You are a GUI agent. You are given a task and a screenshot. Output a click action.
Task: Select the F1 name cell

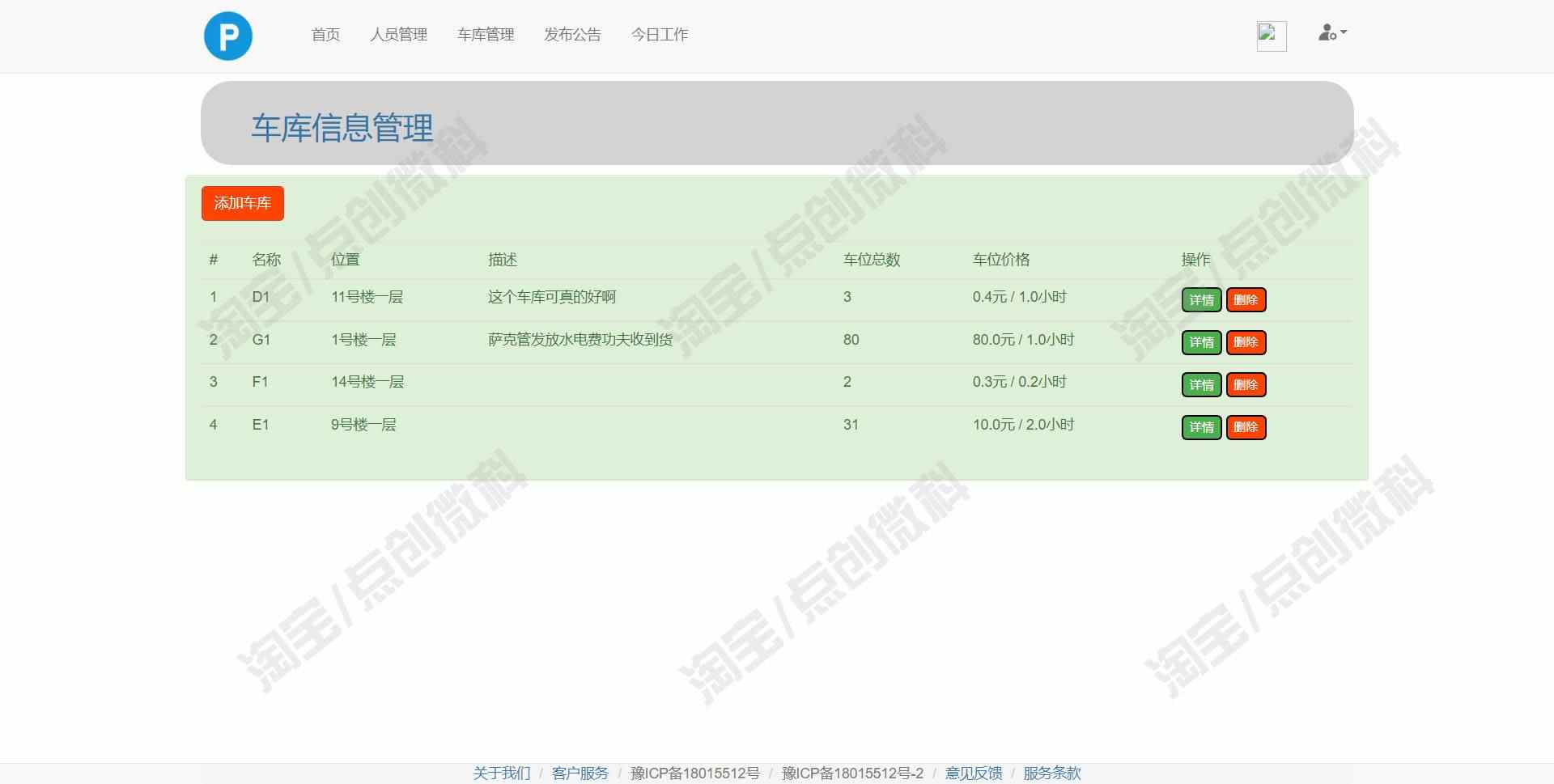coord(260,382)
